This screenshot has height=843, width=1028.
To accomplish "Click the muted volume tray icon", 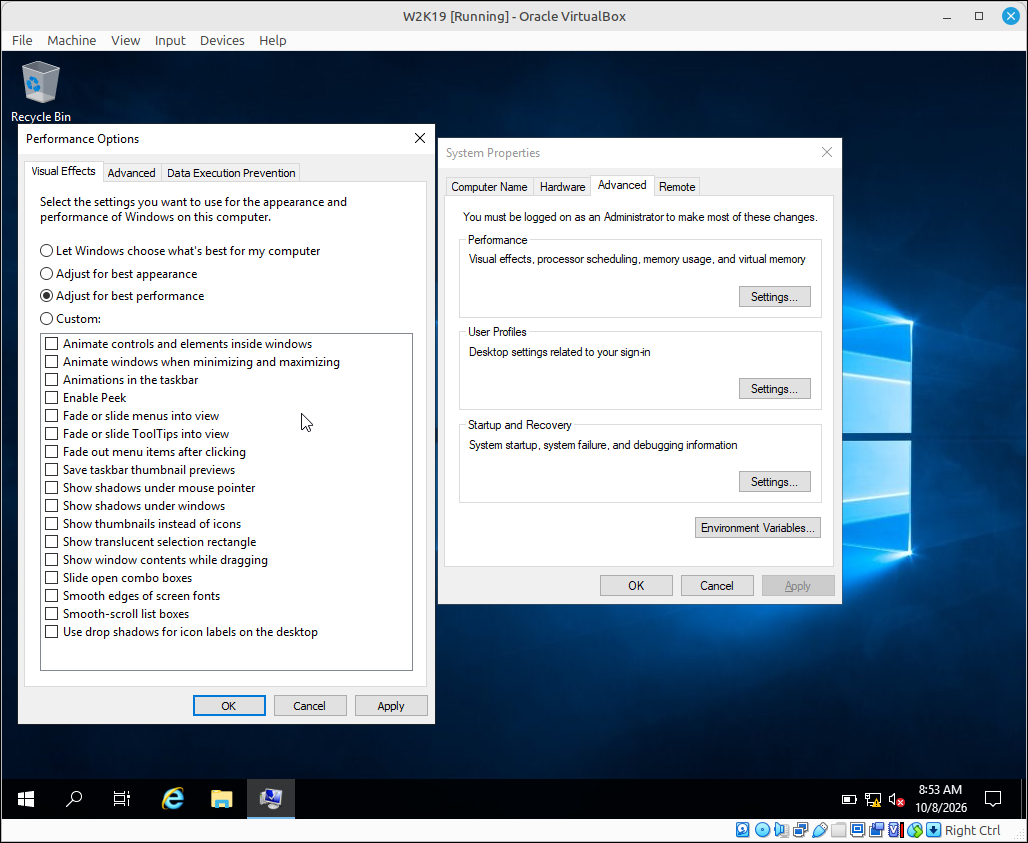I will click(896, 800).
